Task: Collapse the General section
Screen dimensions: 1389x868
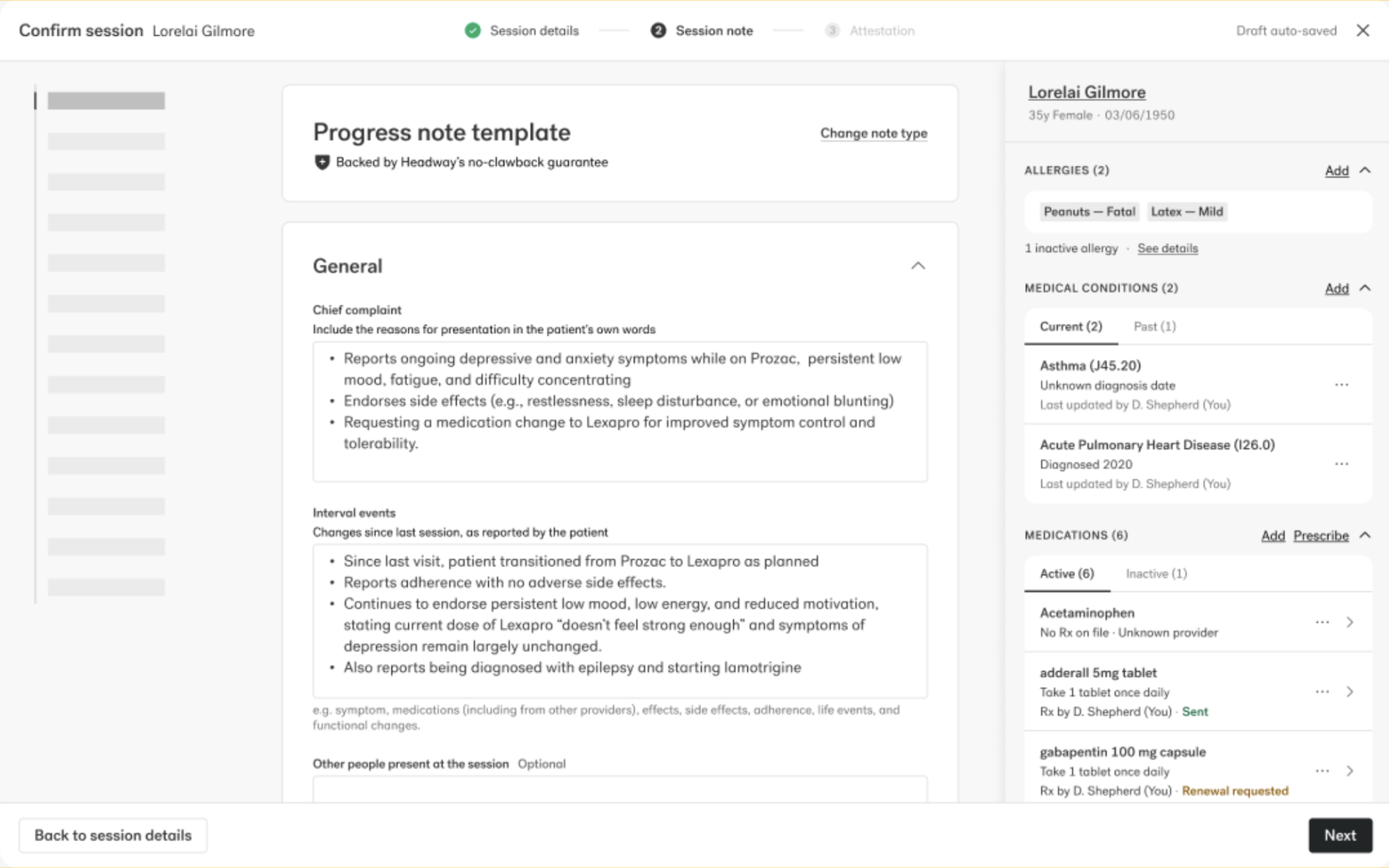Action: click(x=918, y=266)
